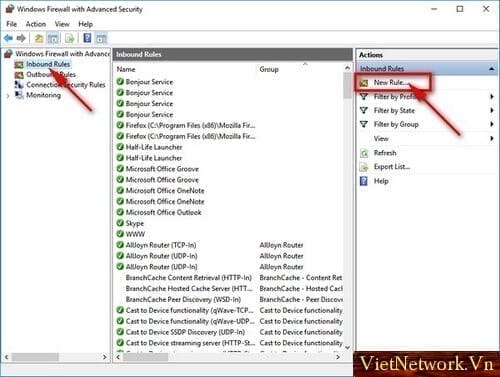This screenshot has height=377, width=500.
Task: Click Refresh in Actions pane
Action: (x=385, y=153)
